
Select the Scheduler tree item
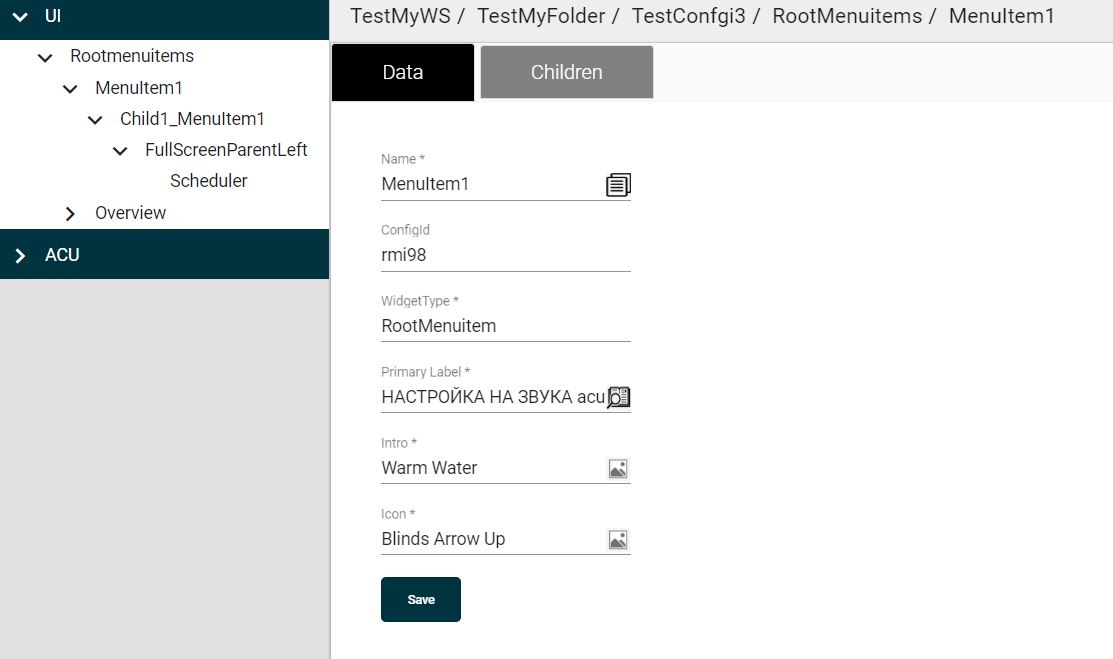208,181
